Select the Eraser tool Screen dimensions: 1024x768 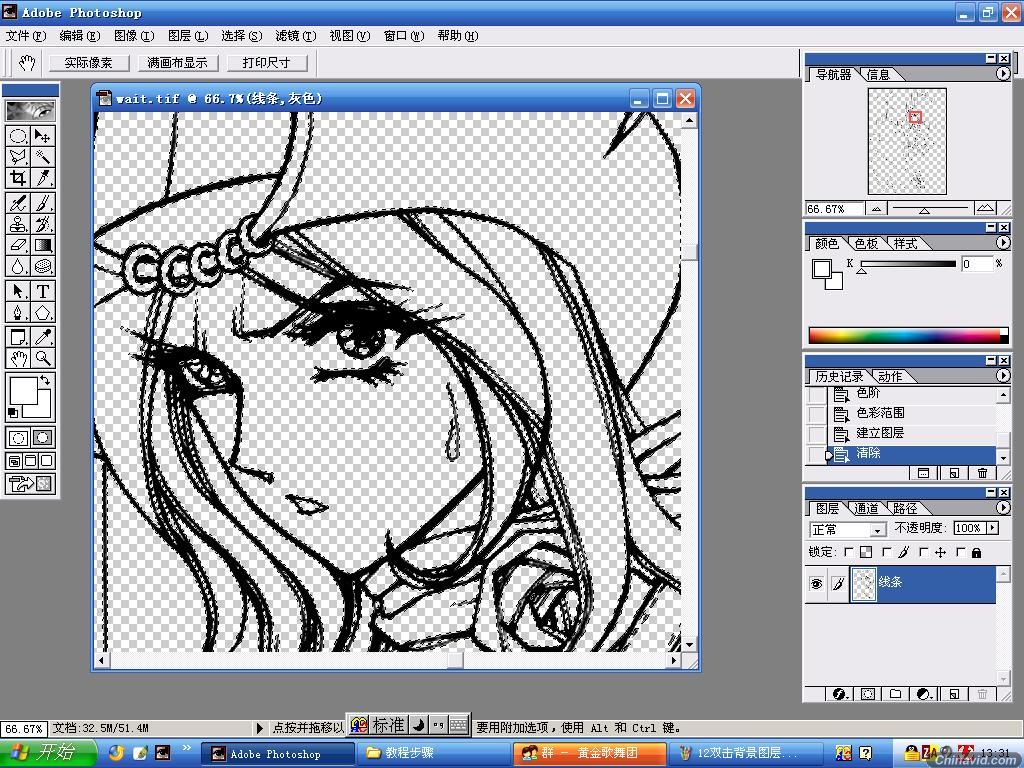point(18,245)
